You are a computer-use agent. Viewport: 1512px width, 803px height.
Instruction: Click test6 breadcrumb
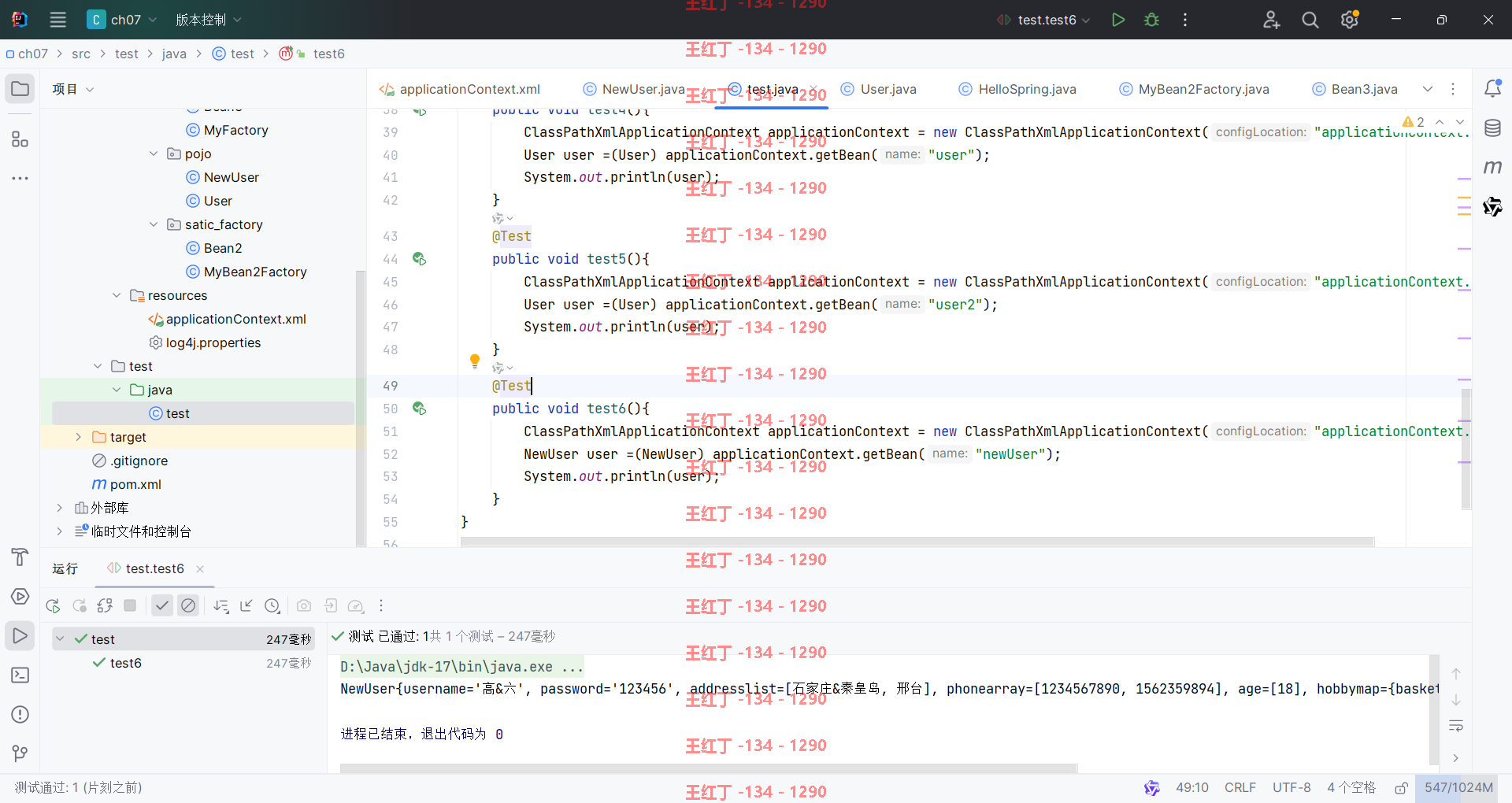coord(328,54)
